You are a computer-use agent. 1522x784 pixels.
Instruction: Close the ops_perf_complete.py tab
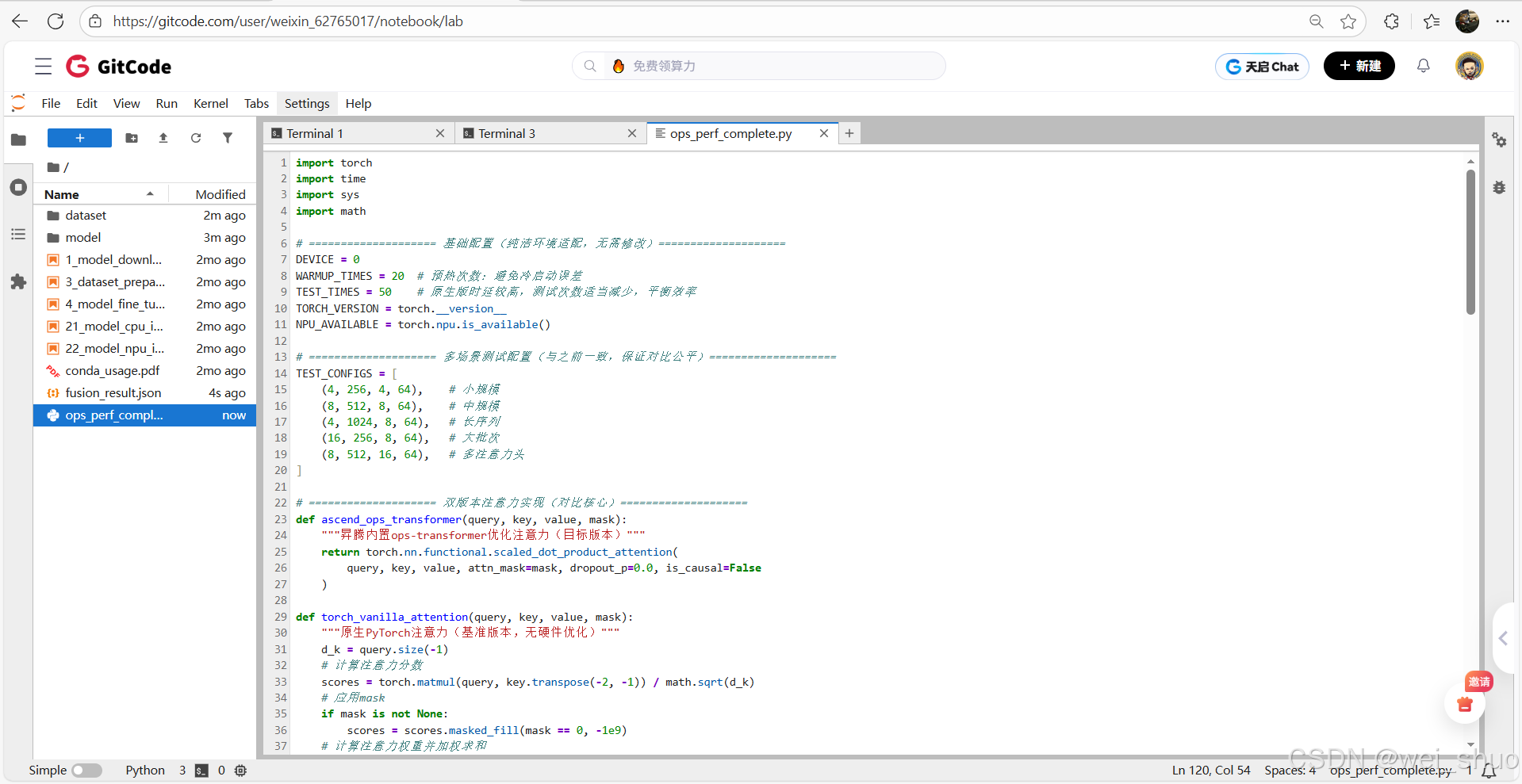click(824, 133)
